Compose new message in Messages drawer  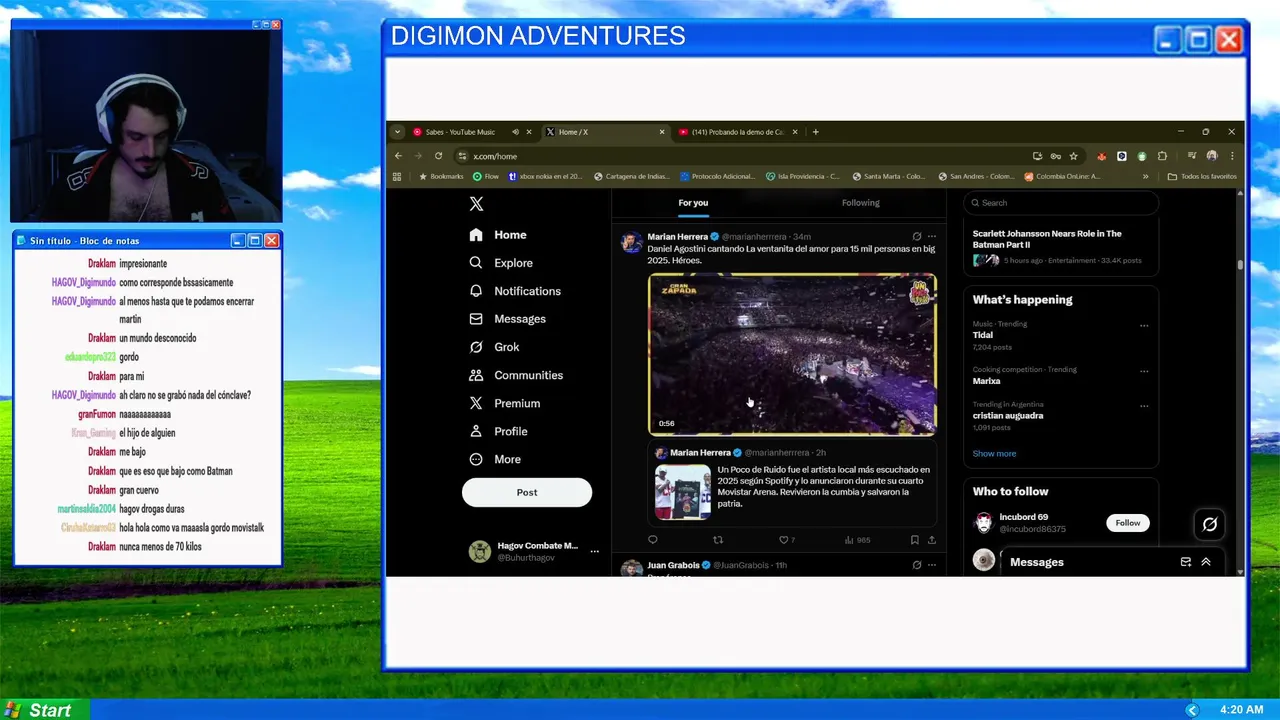coord(1186,562)
